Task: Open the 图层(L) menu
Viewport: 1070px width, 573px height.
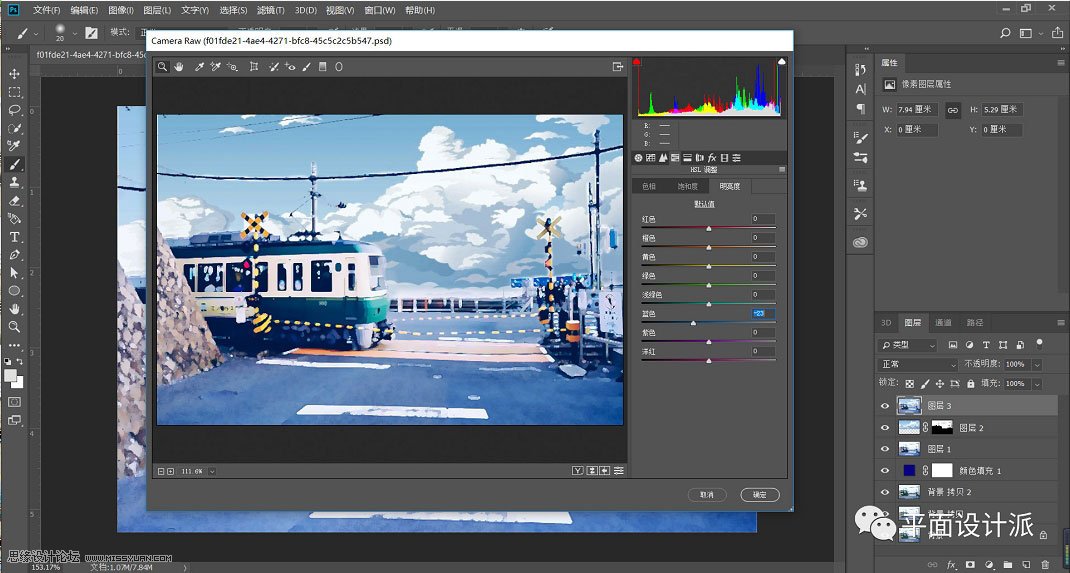Action: (x=158, y=10)
